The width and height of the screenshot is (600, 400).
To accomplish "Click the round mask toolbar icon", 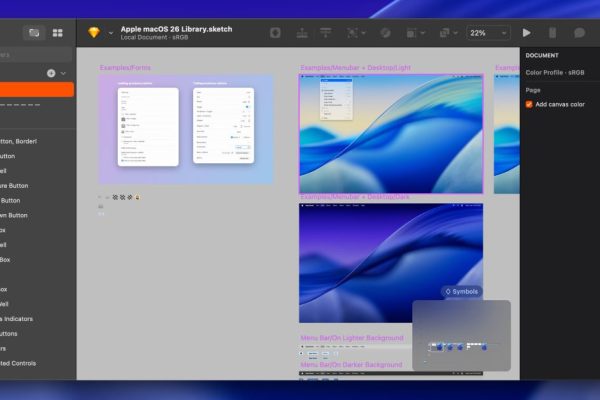I will point(385,33).
